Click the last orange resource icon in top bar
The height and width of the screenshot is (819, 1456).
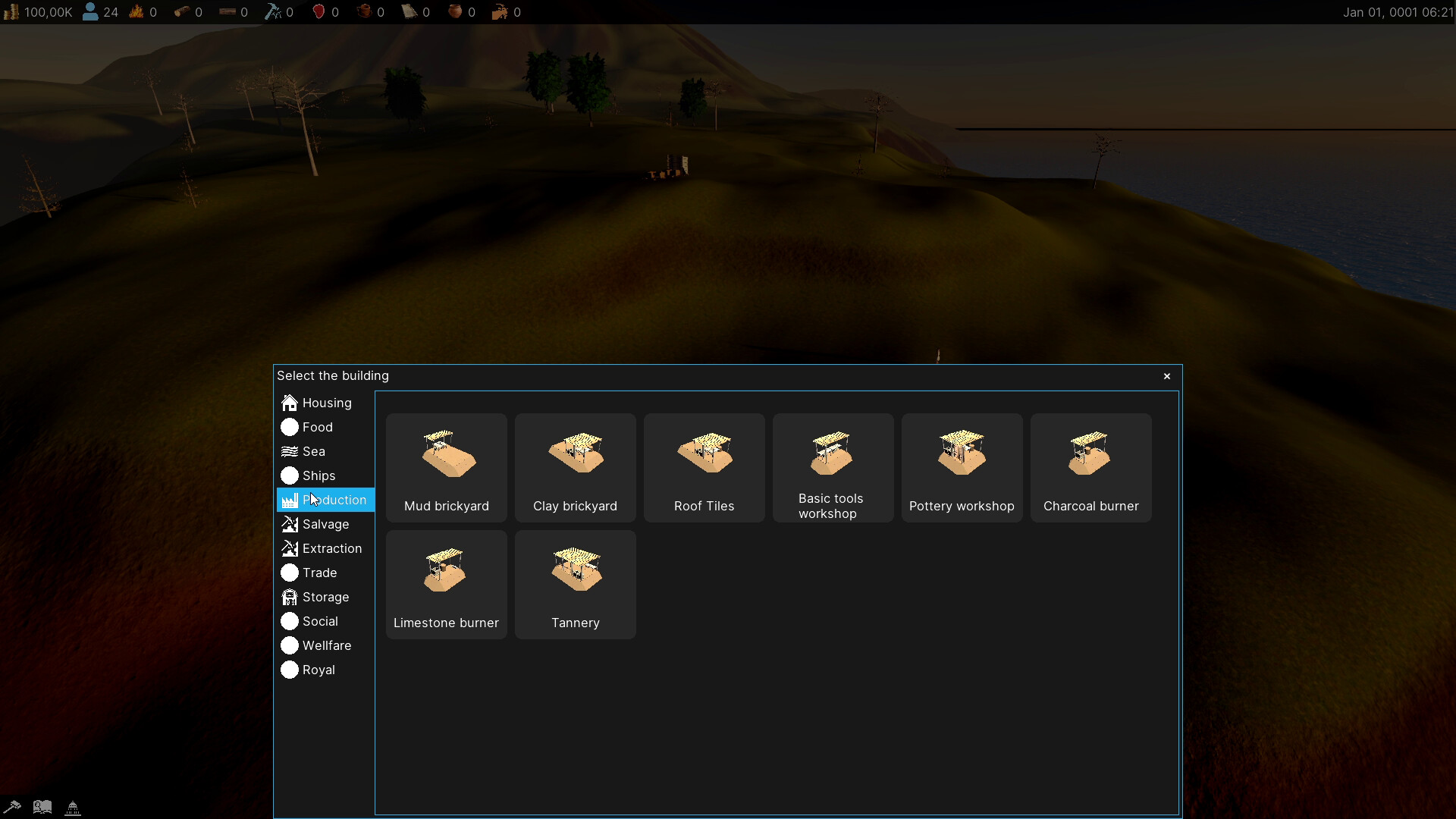(500, 12)
